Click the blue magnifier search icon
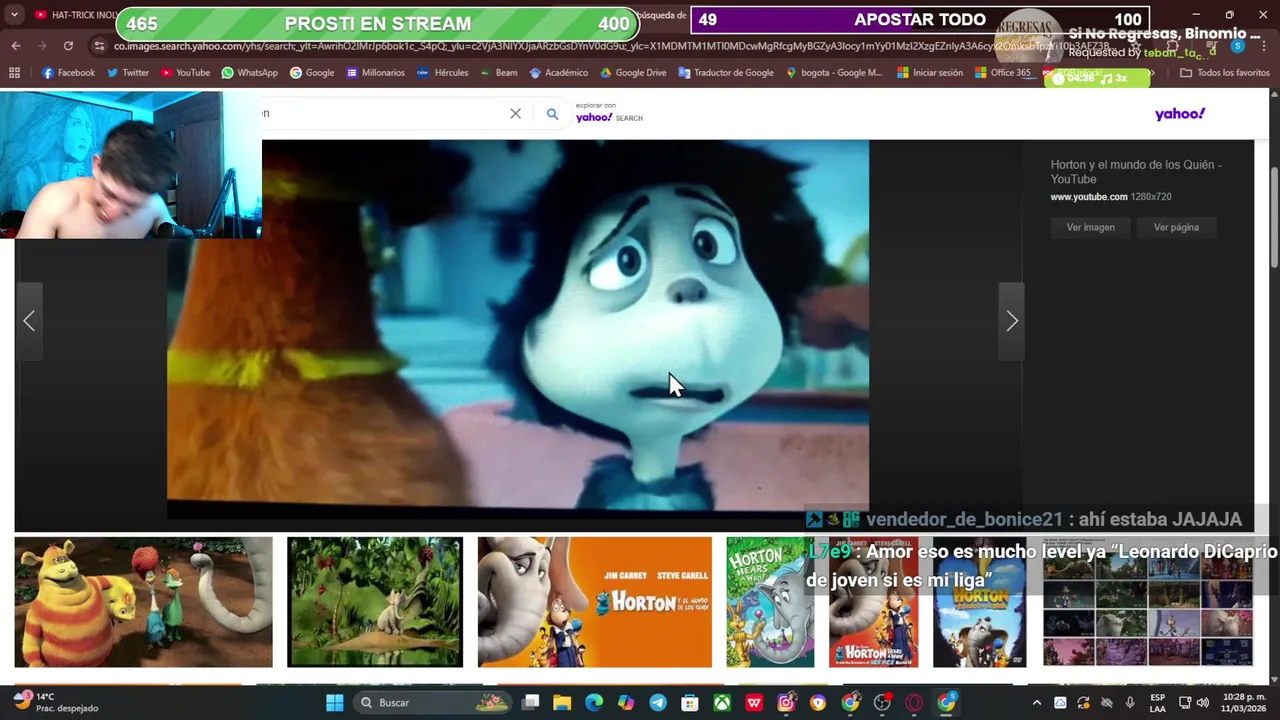This screenshot has height=720, width=1280. coord(552,114)
